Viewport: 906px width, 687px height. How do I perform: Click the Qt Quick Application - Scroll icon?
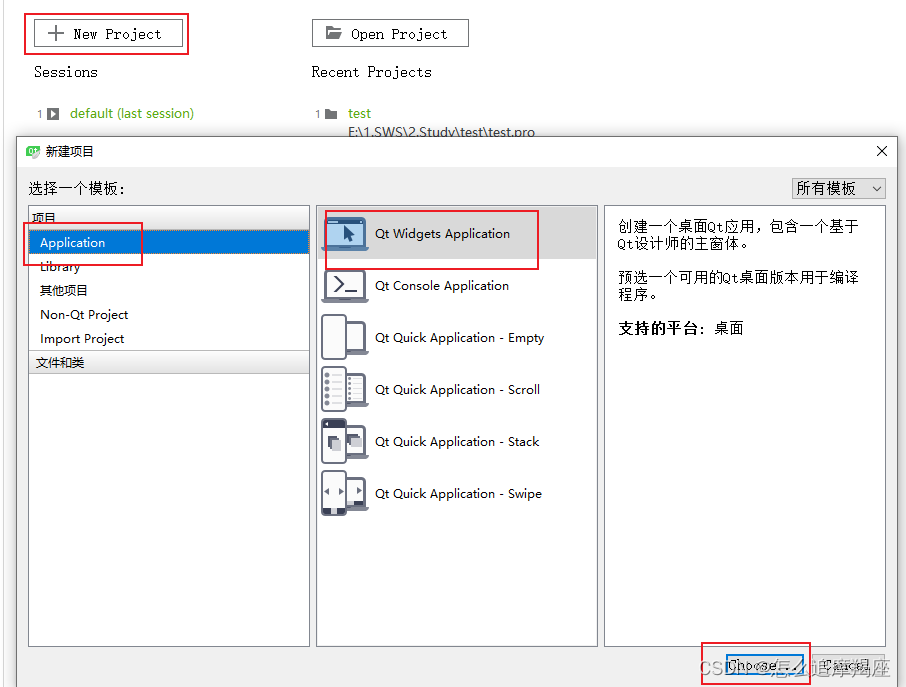coord(344,389)
